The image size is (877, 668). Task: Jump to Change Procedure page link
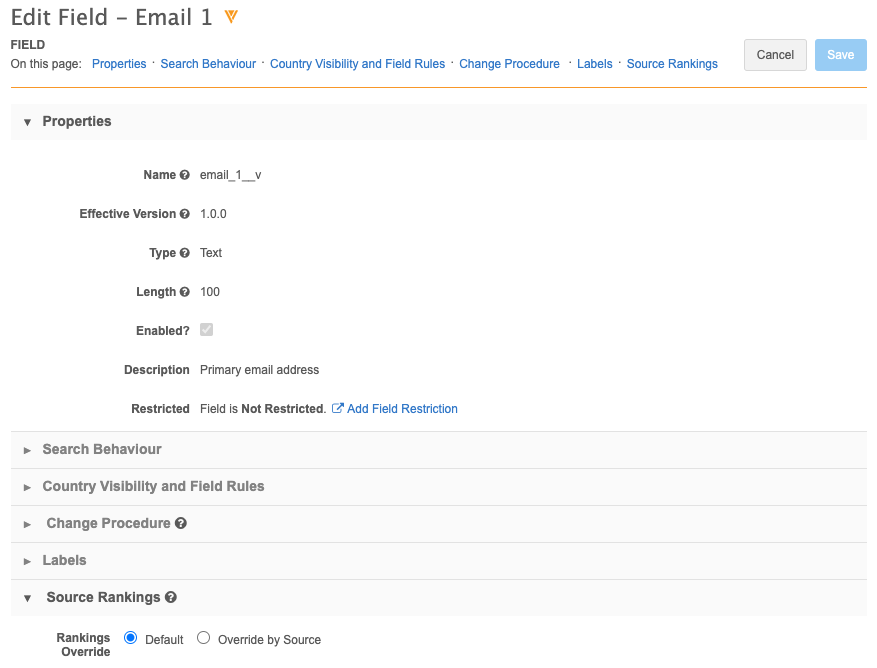point(509,64)
